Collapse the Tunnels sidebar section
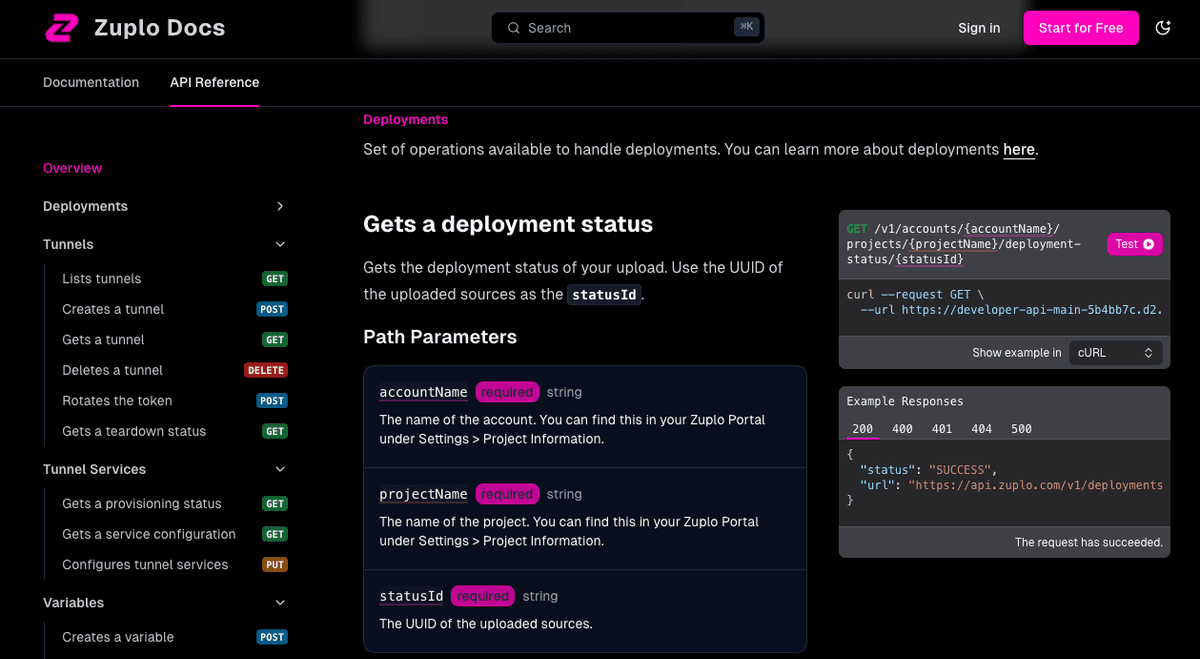Screen dimensions: 1200x659 click(x=280, y=244)
